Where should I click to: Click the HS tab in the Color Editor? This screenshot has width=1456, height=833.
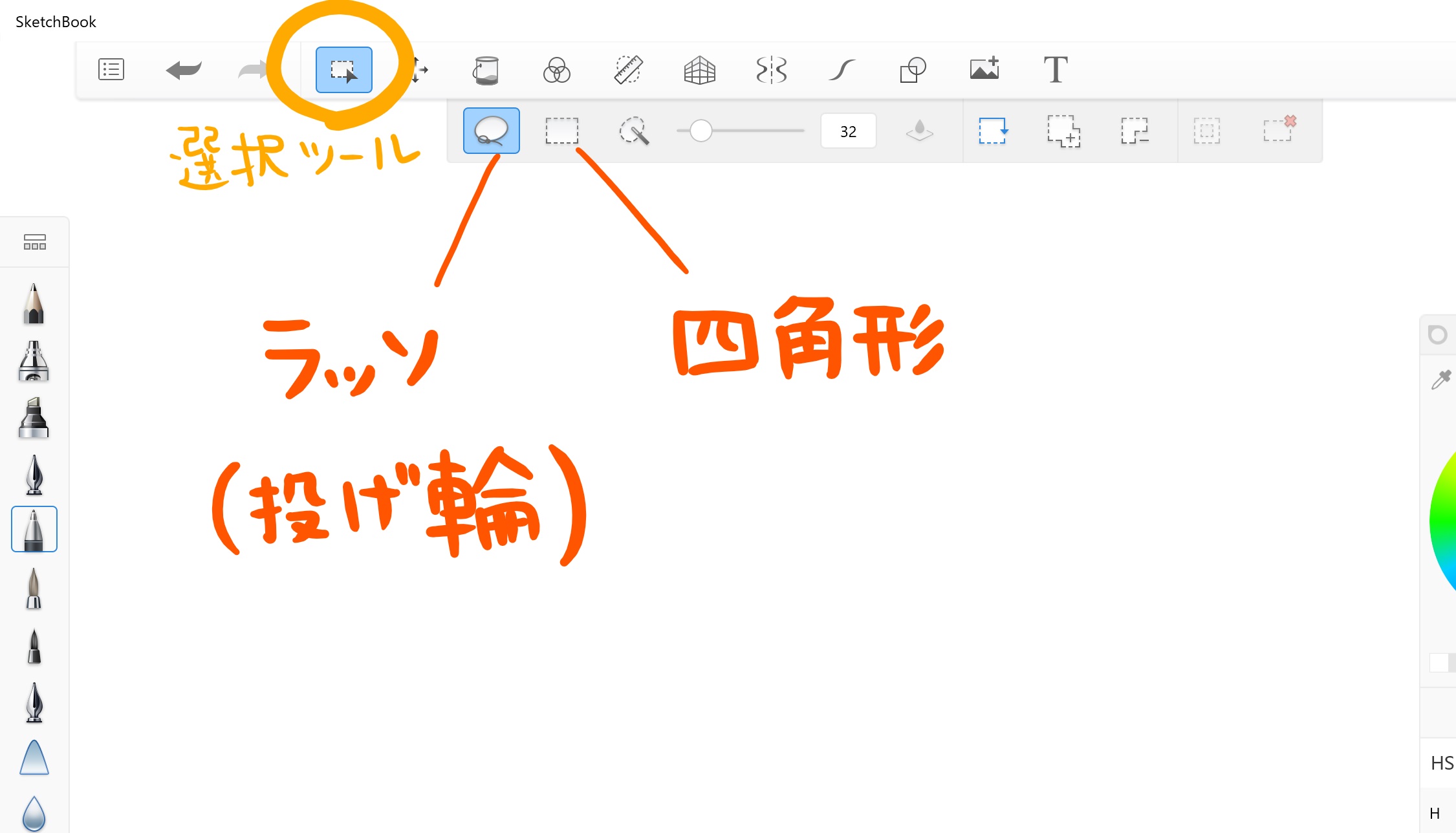1442,763
